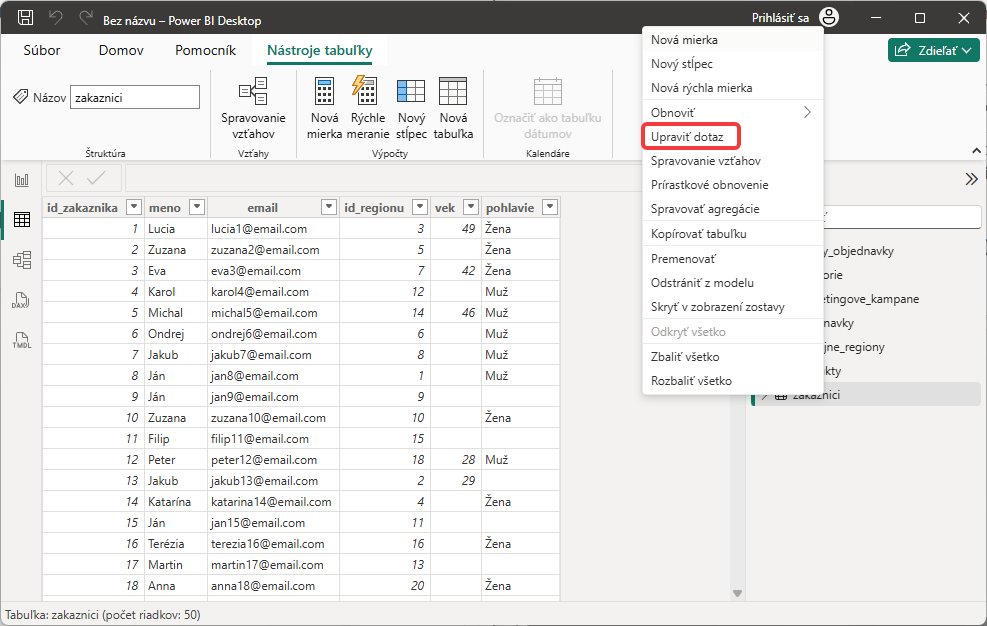The height and width of the screenshot is (626, 987).
Task: Choose Zbaliť všetko menu entry
Action: point(733,356)
